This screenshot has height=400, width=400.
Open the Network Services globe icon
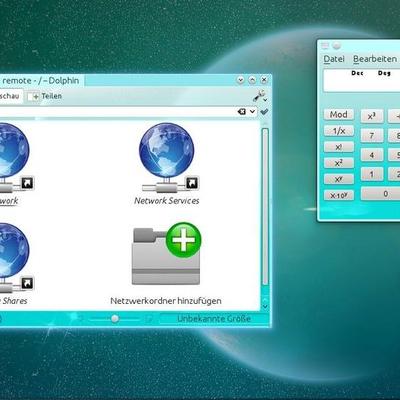(x=167, y=158)
